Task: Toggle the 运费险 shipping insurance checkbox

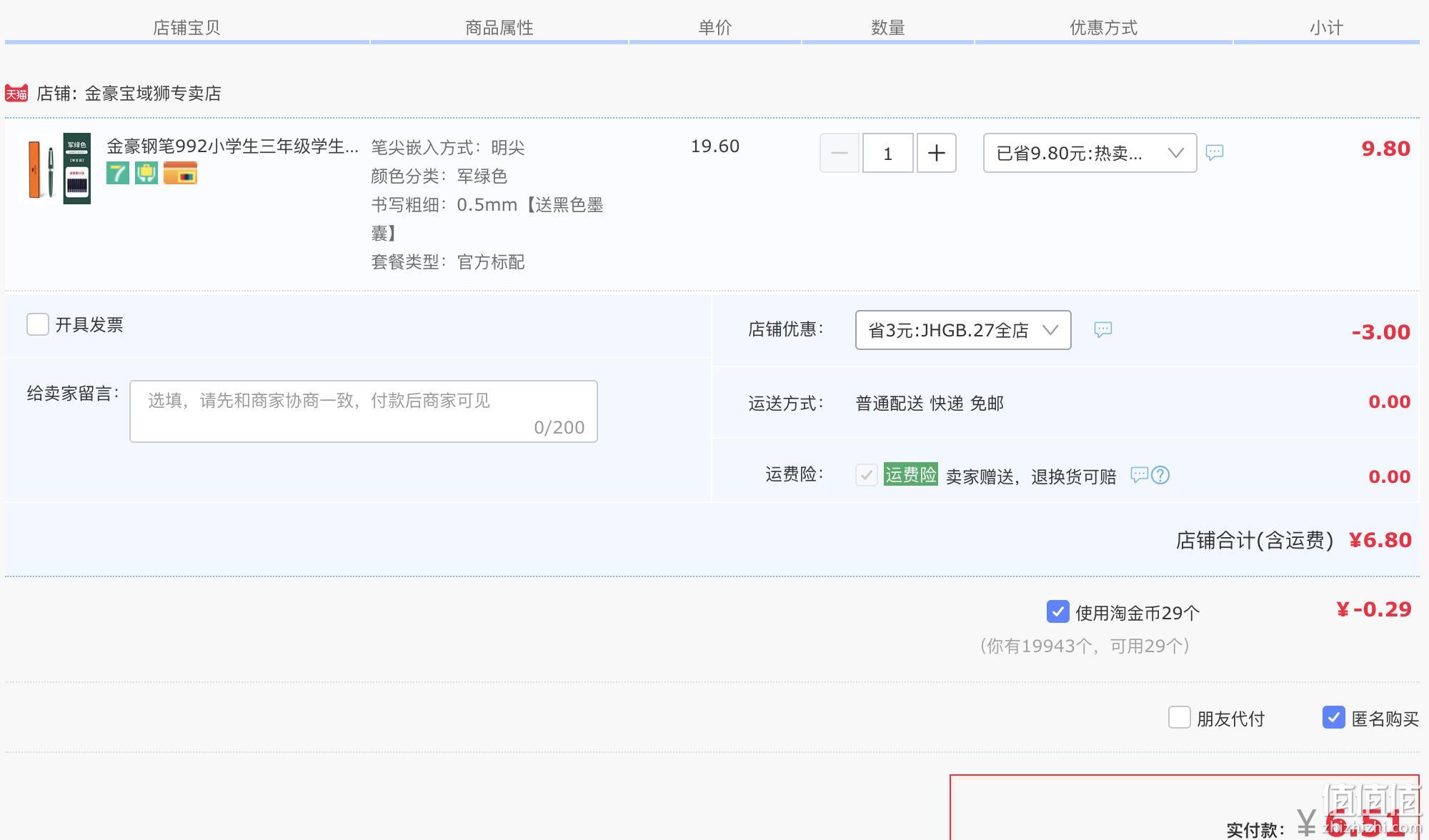Action: 867,475
